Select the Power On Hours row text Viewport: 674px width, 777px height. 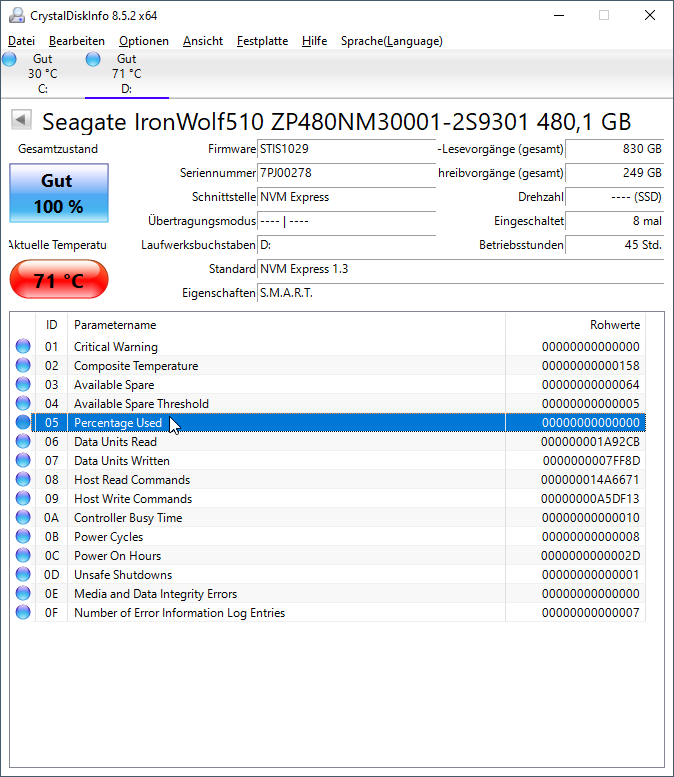coord(117,555)
